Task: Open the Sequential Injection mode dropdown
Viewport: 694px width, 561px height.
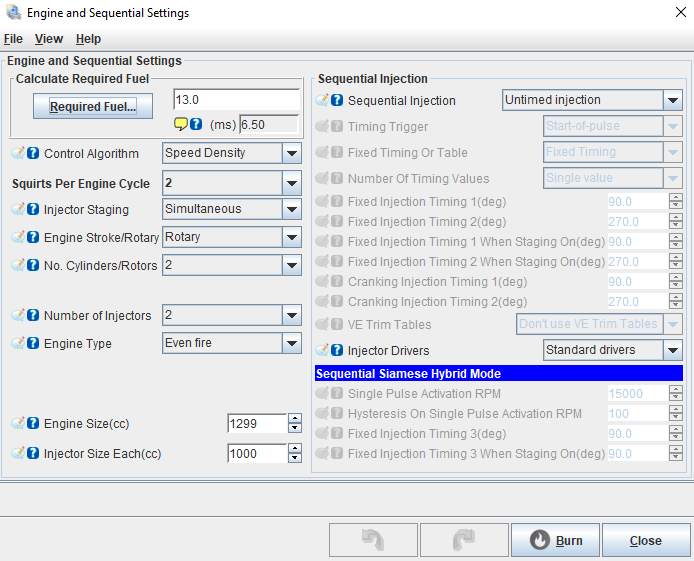Action: [x=672, y=100]
